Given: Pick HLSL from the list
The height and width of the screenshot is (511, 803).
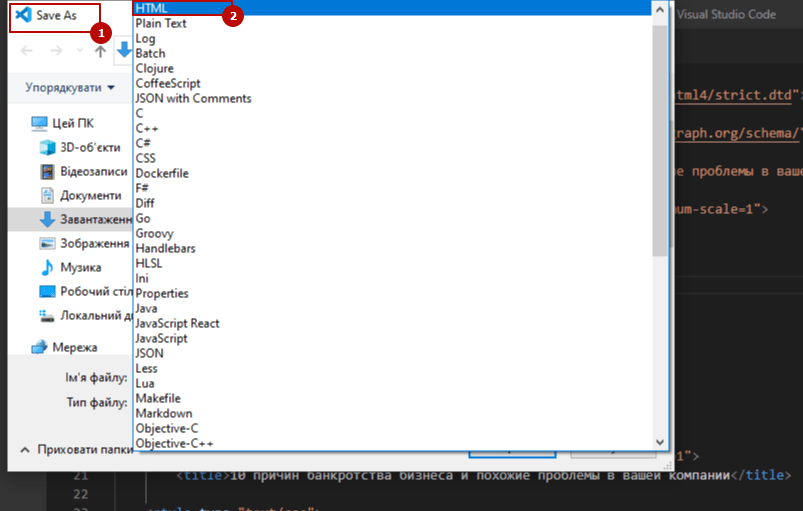Looking at the screenshot, I should (392, 263).
